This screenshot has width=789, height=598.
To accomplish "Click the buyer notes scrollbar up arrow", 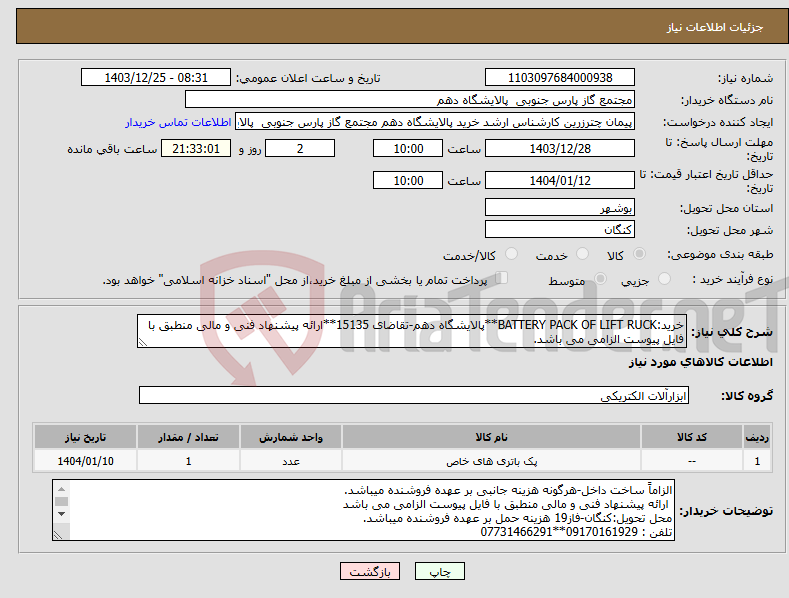I will (x=61, y=489).
